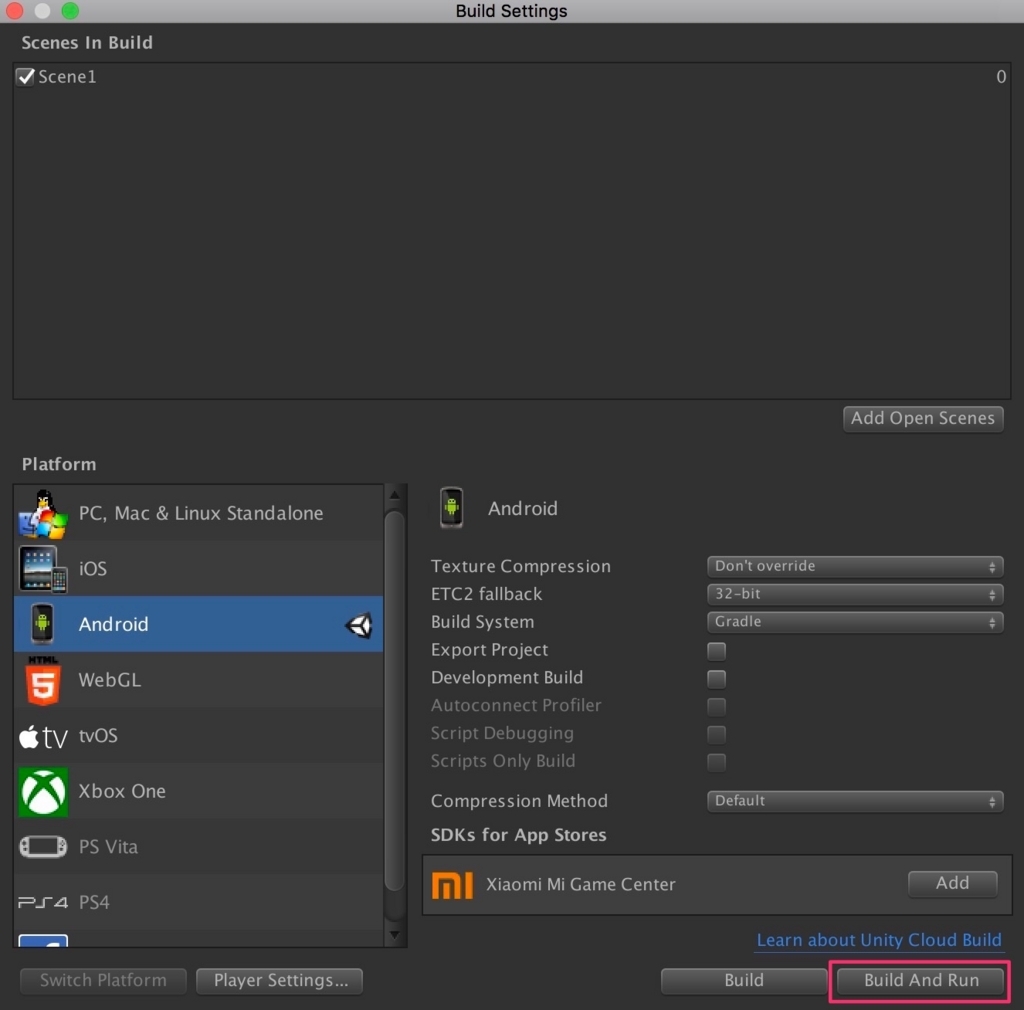Select the WebGL platform row
This screenshot has height=1010, width=1024.
click(x=199, y=680)
